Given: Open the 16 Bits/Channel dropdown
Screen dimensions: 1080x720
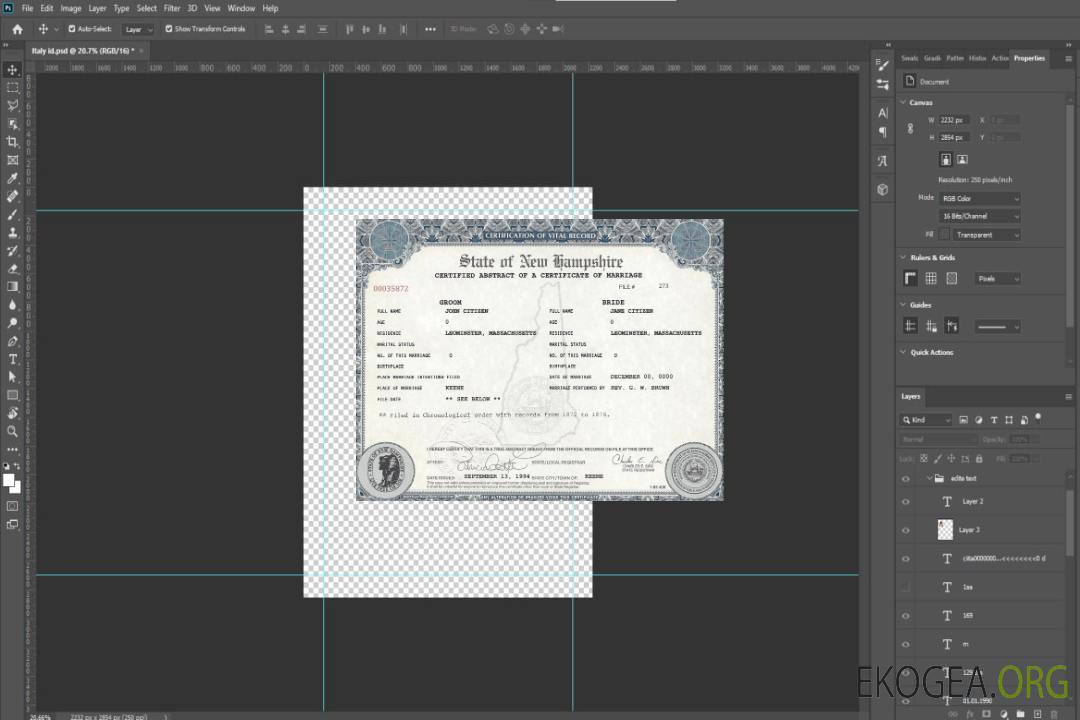Looking at the screenshot, I should (x=979, y=216).
